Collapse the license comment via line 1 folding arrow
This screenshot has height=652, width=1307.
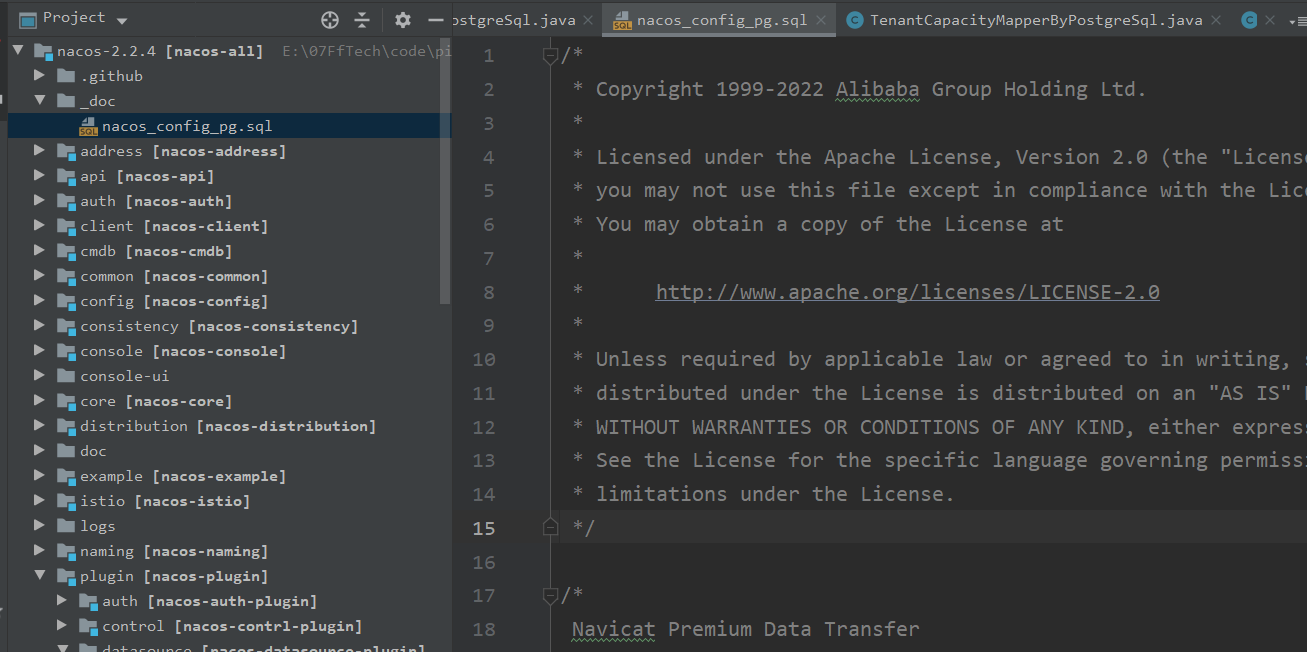[551, 55]
